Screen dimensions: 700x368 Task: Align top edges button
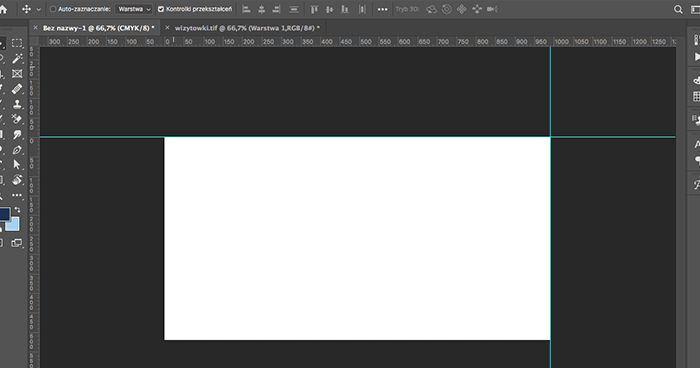314,9
